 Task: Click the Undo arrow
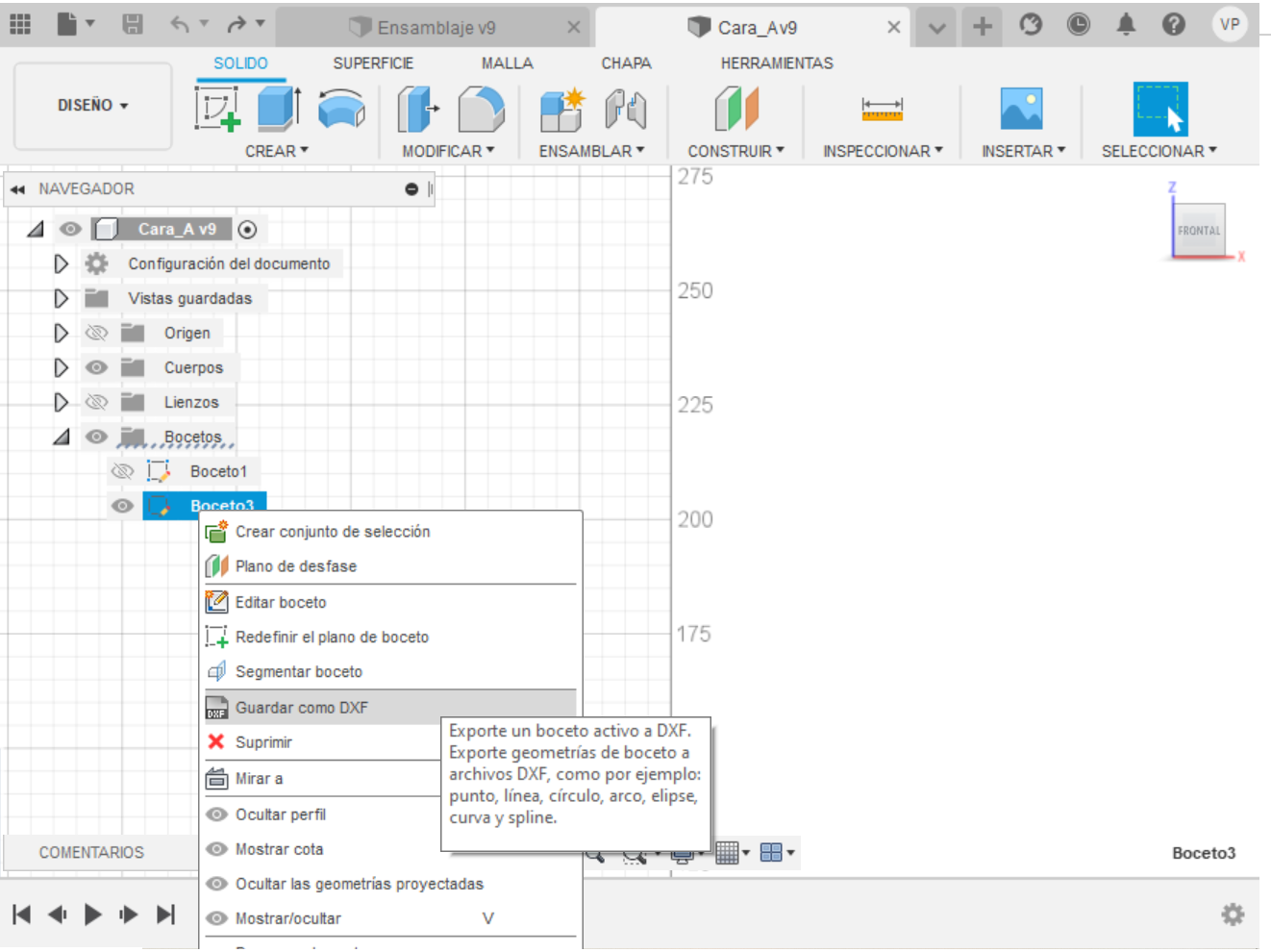coord(180,24)
